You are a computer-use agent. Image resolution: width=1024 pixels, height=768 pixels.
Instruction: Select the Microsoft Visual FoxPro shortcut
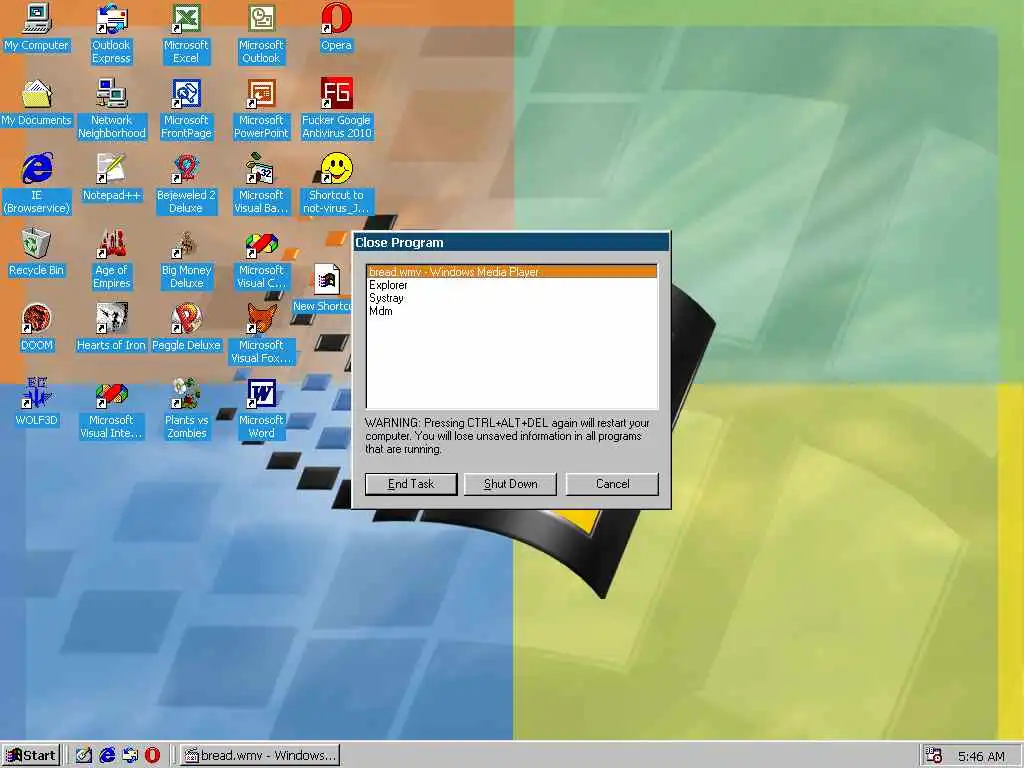pos(261,334)
